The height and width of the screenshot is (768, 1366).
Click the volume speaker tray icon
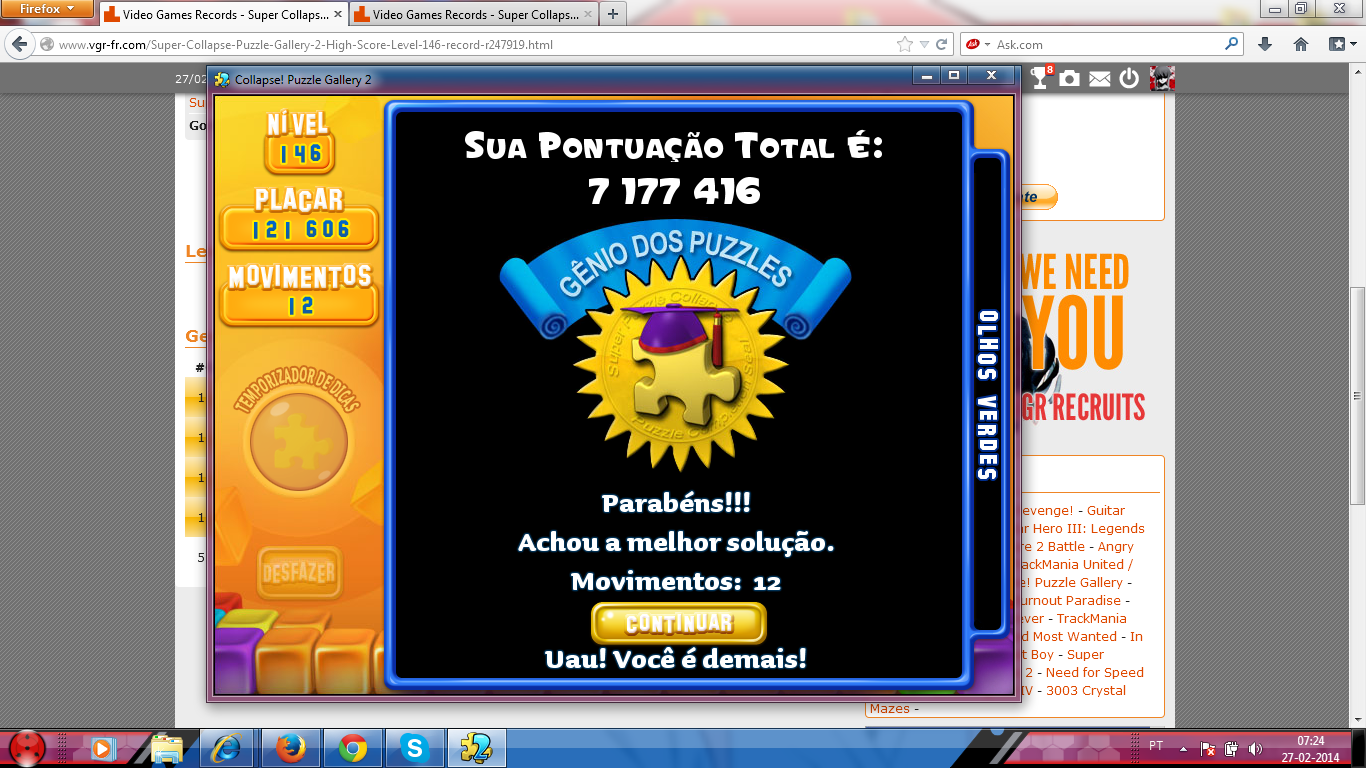[x=1255, y=748]
